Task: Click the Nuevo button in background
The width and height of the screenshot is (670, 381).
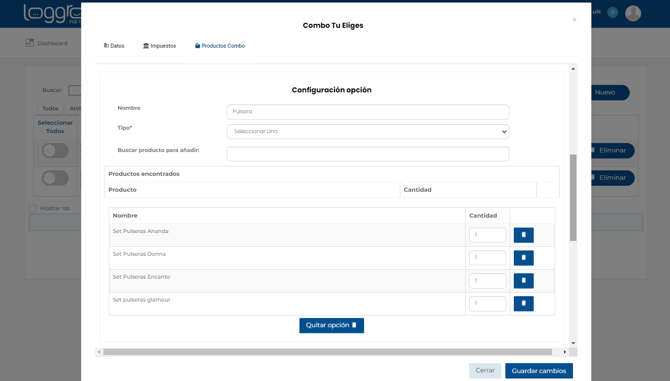Action: click(x=610, y=92)
